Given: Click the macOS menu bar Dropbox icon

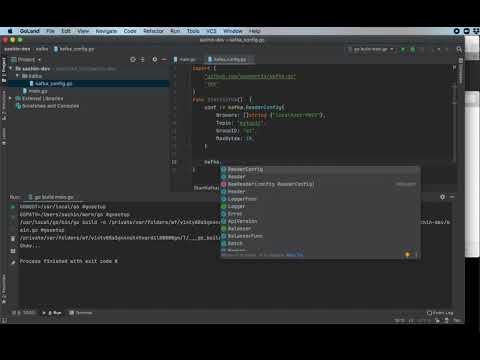Looking at the screenshot, I should [476, 31].
